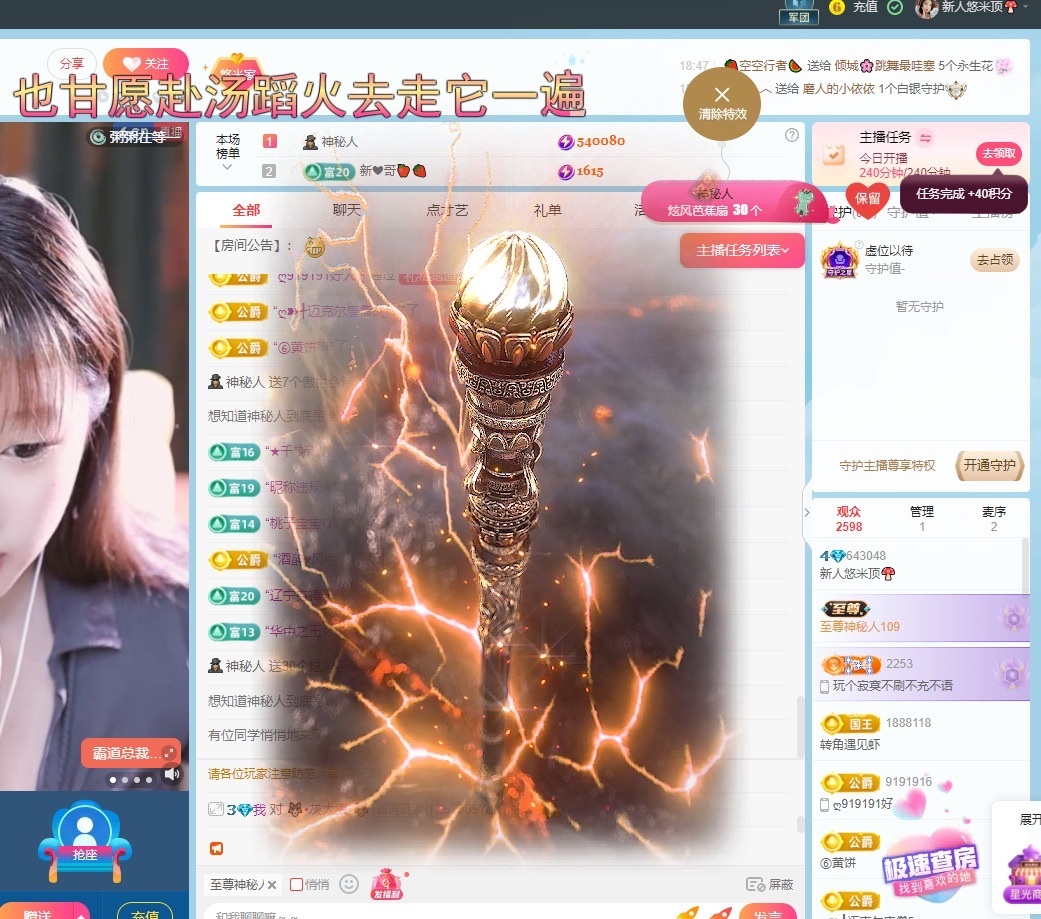Click the 充值 button below the video
Screen dimensions: 1041x919
[145, 913]
